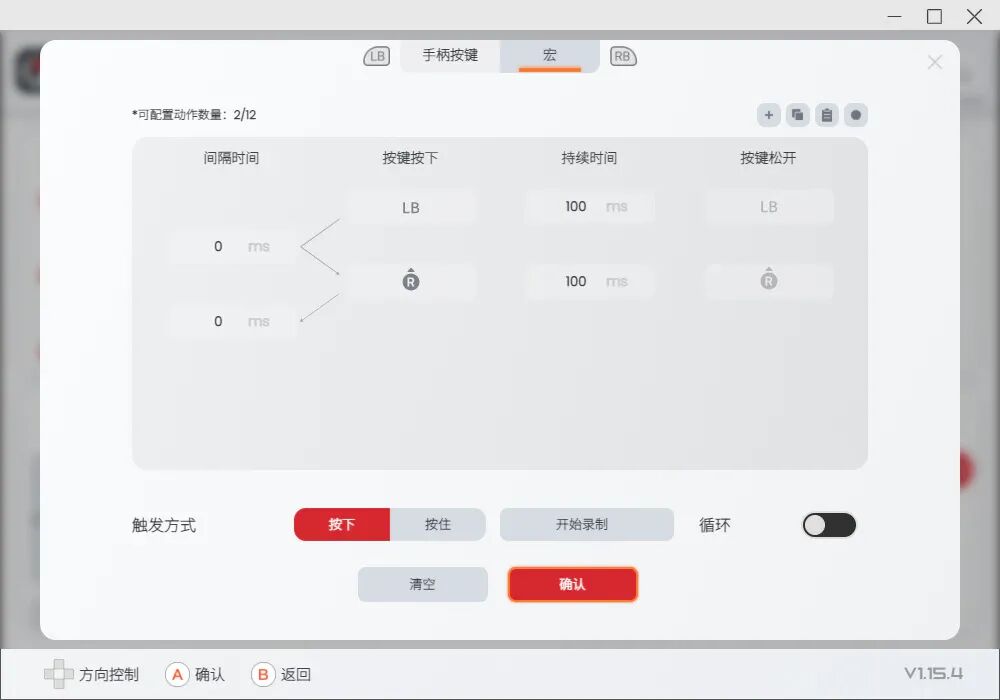Click the V1.15.4 version text
1000x700 pixels.
click(934, 673)
